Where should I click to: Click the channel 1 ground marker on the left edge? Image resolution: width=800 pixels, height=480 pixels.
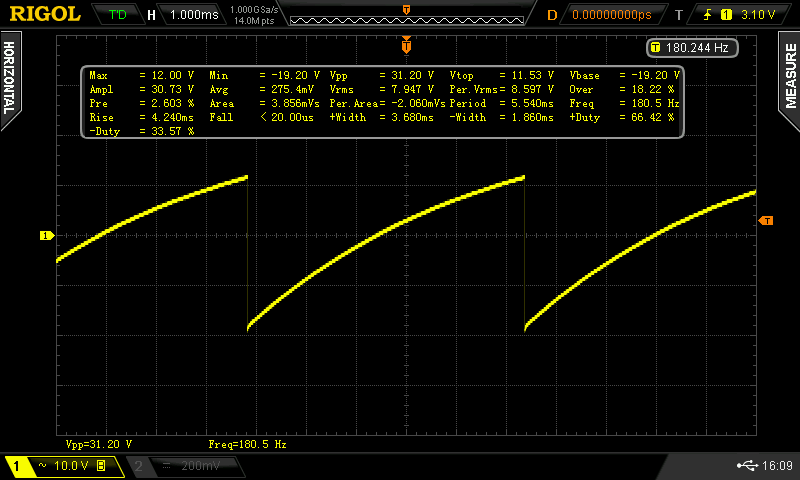coord(45,236)
